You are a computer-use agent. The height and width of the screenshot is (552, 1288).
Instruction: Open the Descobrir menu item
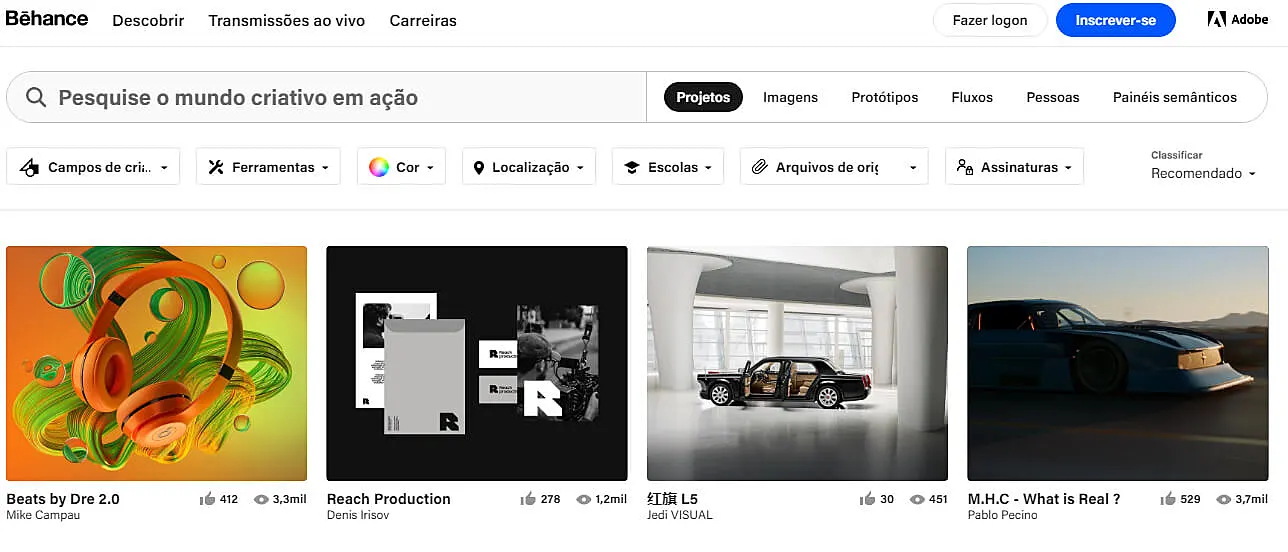pyautogui.click(x=148, y=20)
